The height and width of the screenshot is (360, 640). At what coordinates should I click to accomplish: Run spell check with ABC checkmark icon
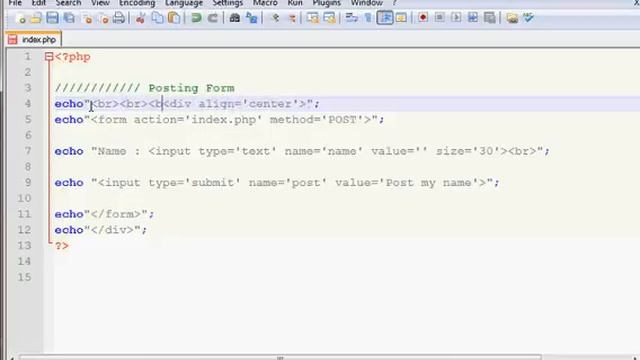click(529, 18)
